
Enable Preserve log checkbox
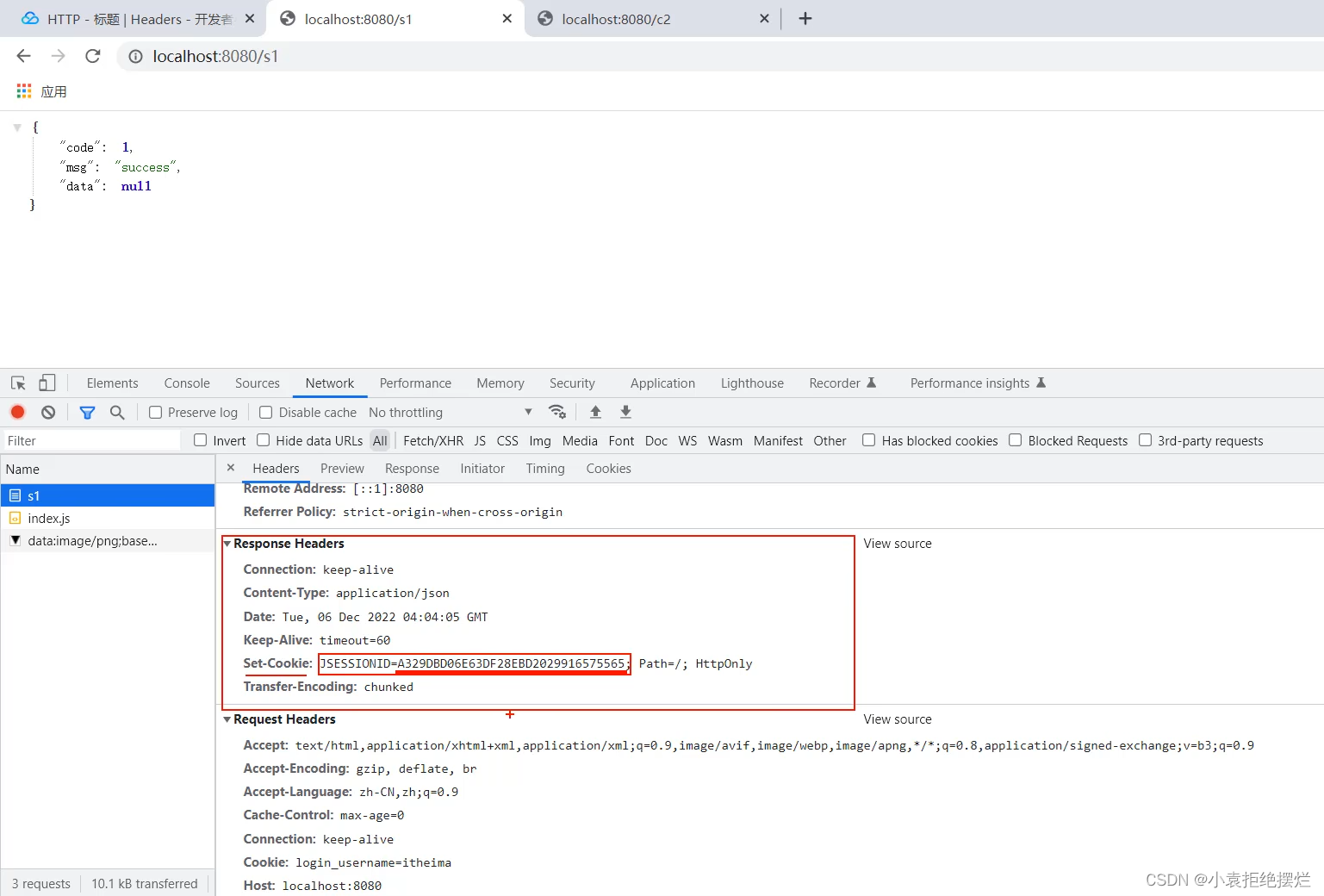pyautogui.click(x=156, y=413)
